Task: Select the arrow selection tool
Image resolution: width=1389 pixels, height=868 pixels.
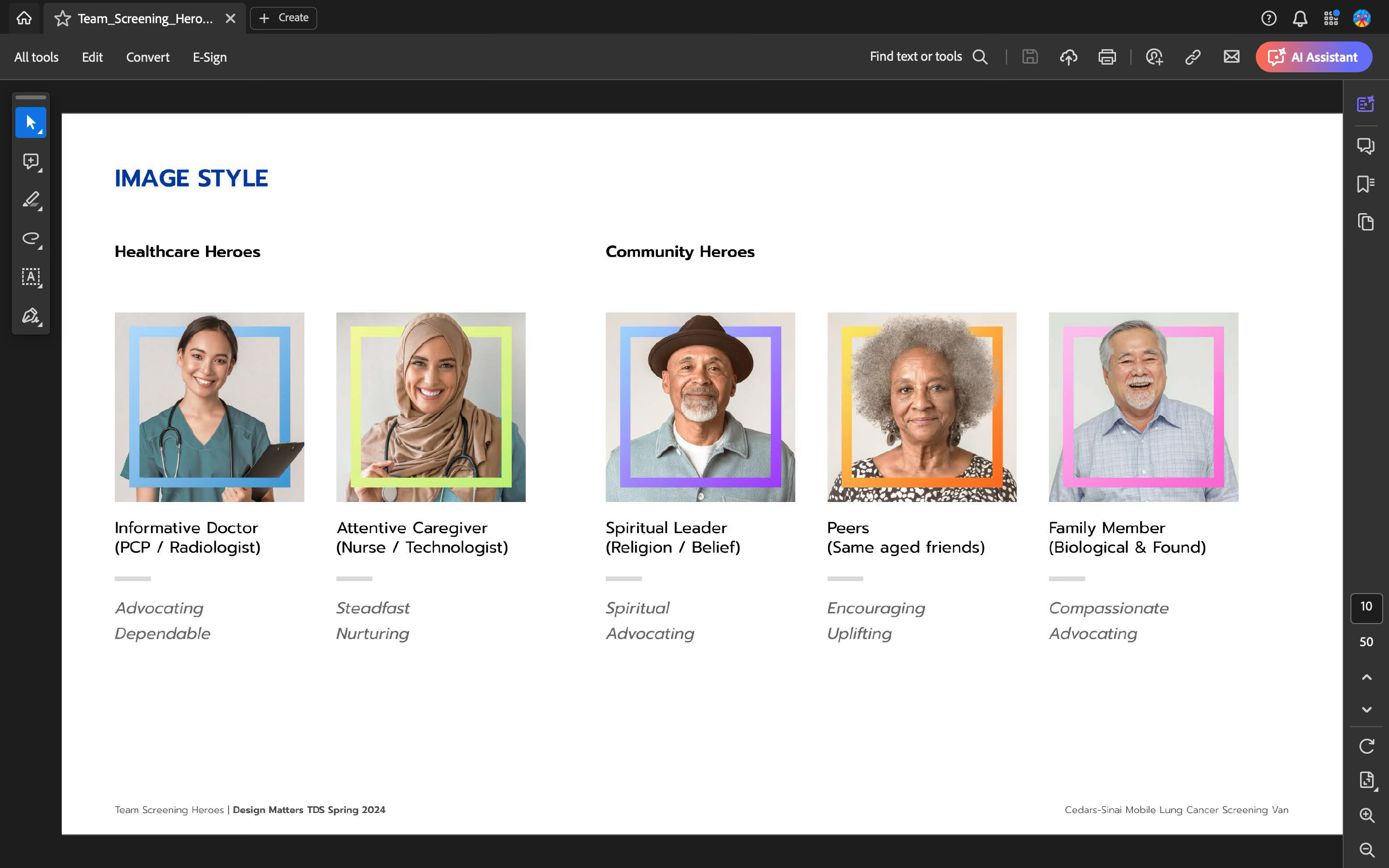Action: pos(30,122)
